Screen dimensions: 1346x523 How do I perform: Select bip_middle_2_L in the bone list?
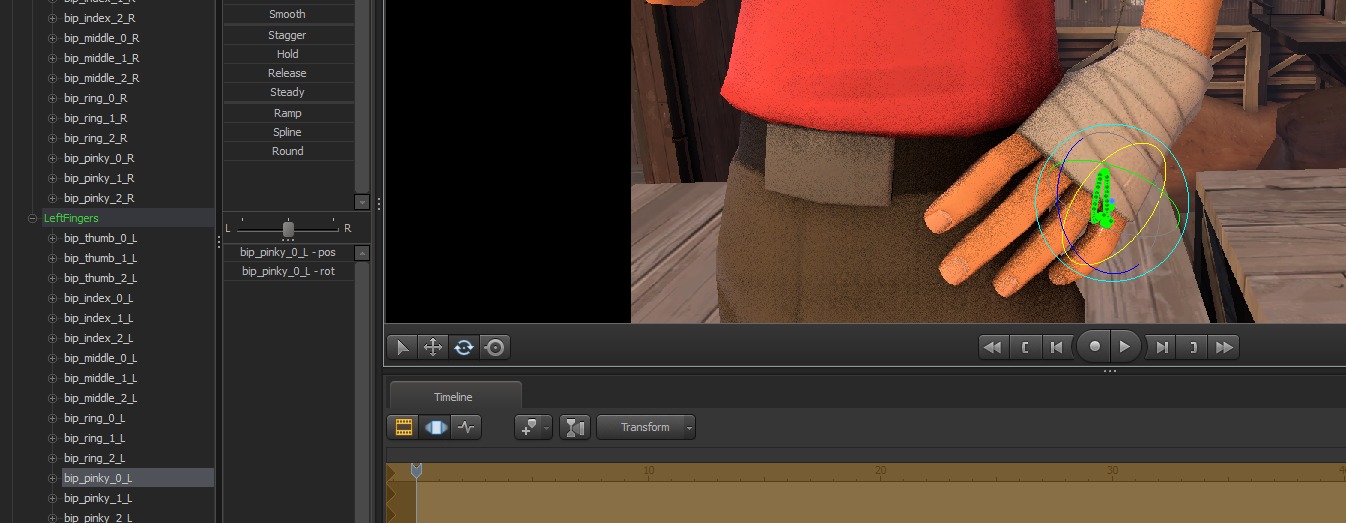pos(100,398)
